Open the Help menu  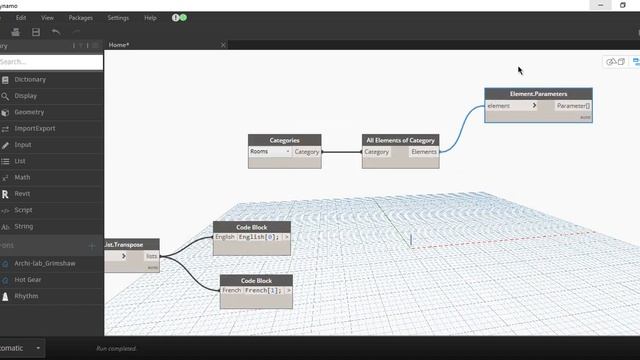(x=150, y=18)
